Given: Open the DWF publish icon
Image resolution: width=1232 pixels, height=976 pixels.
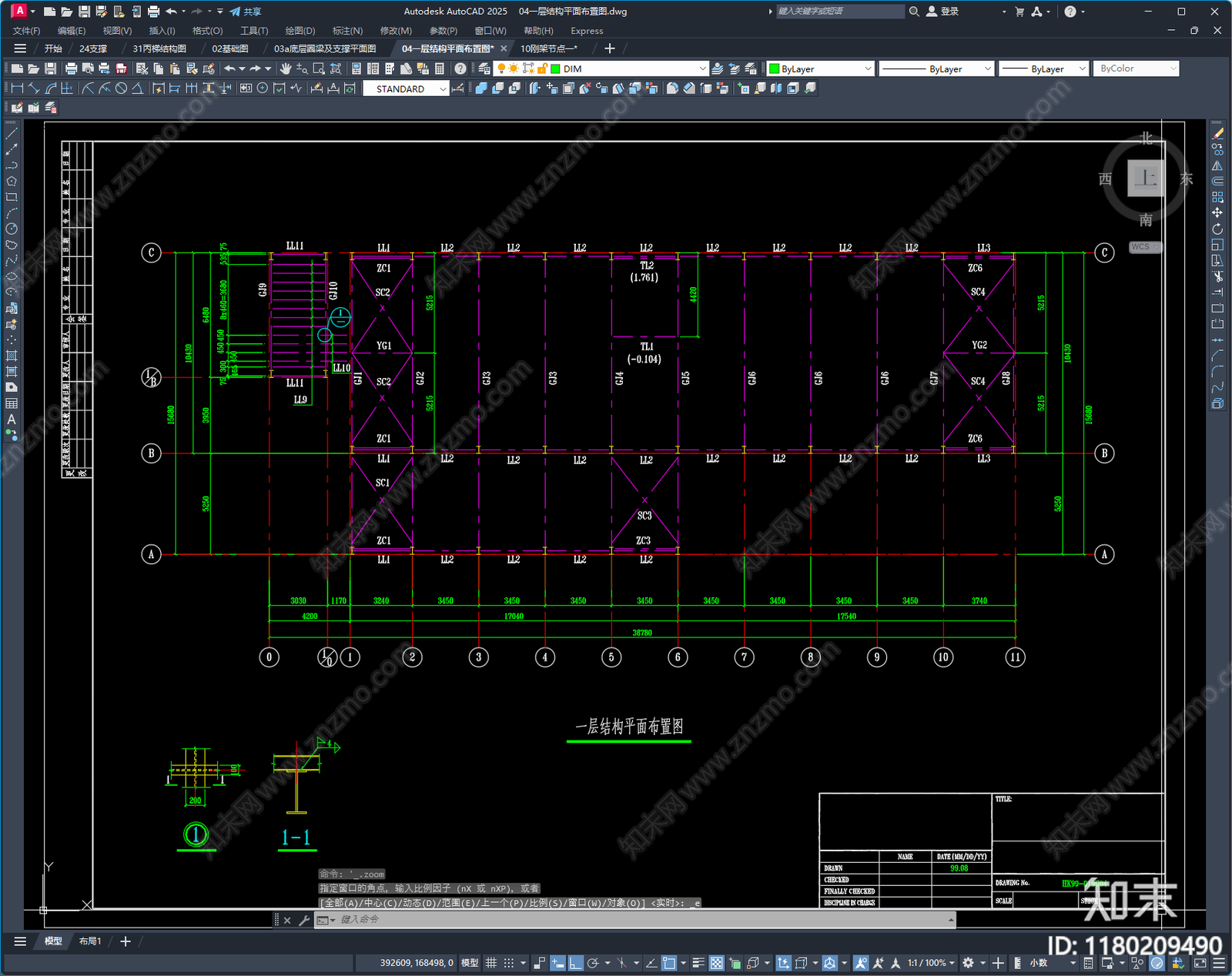Looking at the screenshot, I should click(x=121, y=69).
